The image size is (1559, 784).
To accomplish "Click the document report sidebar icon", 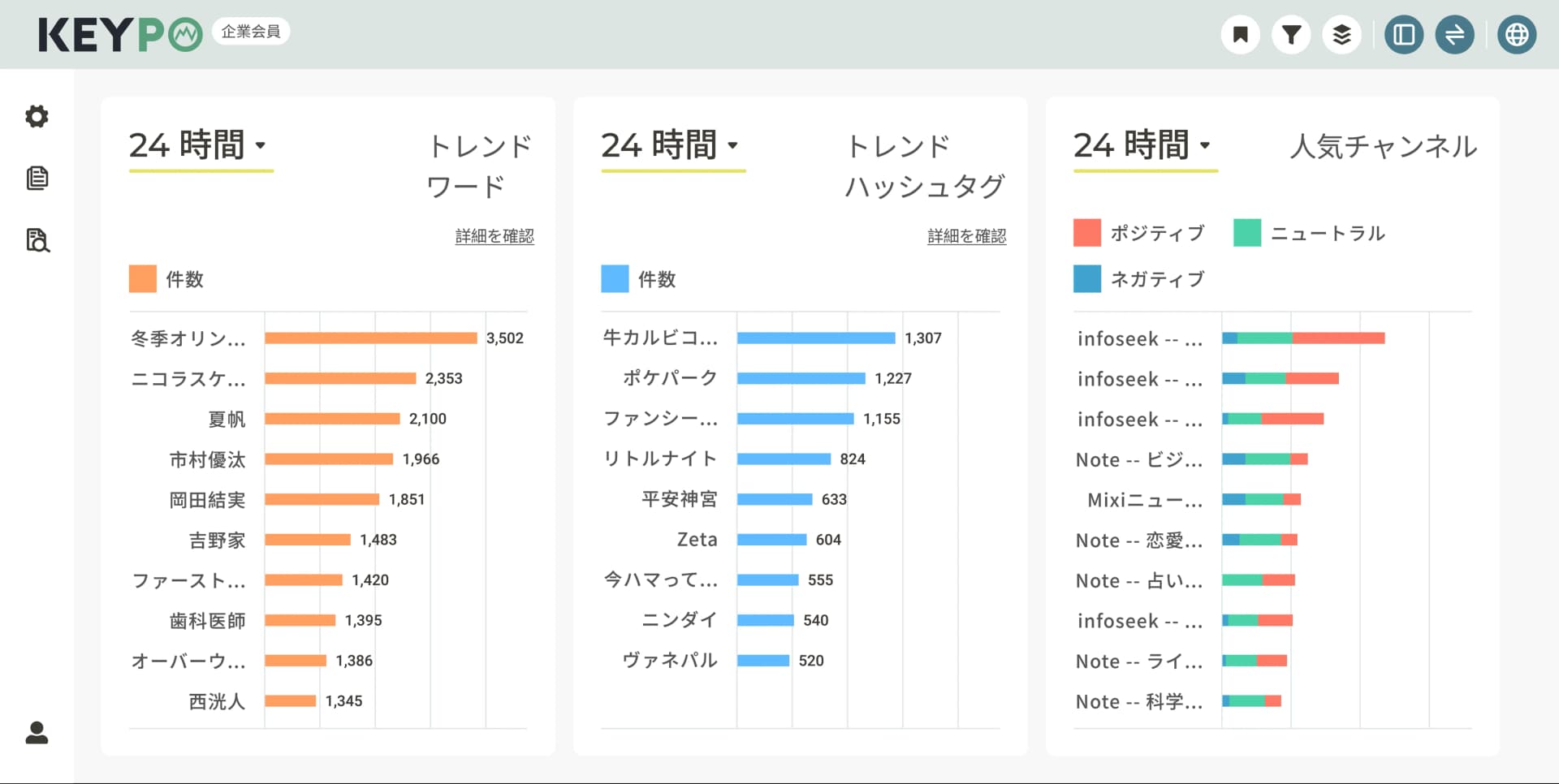I will point(37,179).
